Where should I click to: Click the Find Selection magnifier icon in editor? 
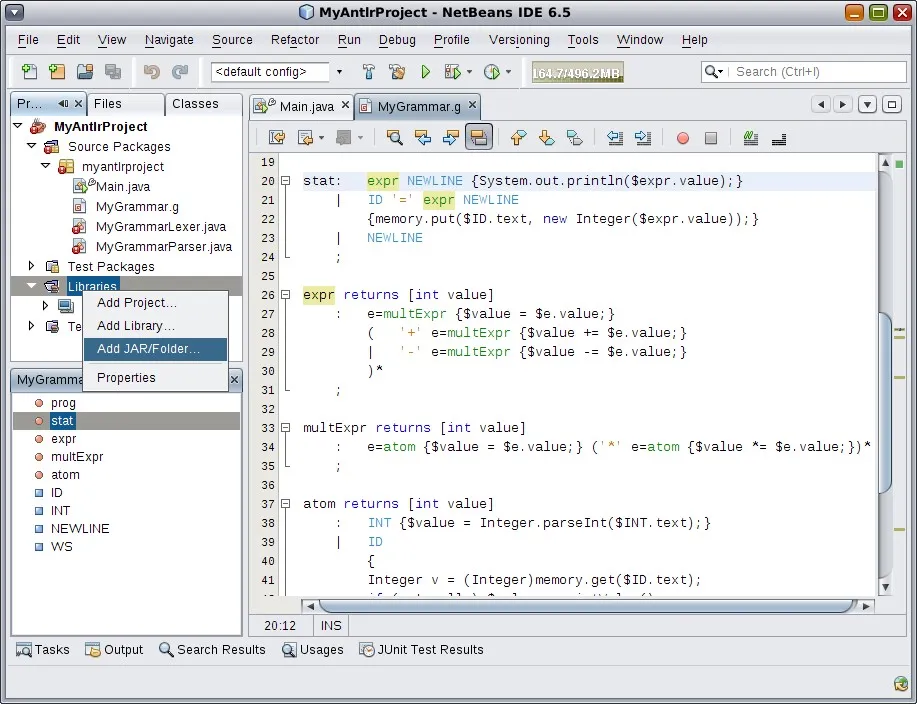click(x=395, y=138)
